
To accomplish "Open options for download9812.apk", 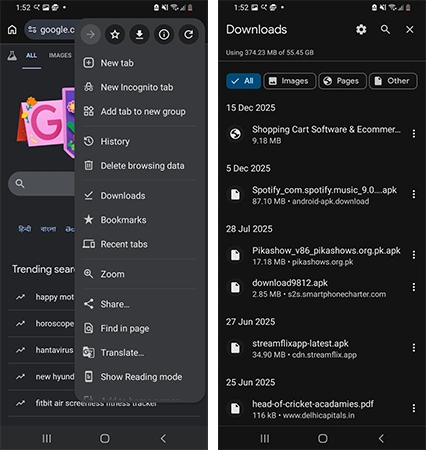I will pyautogui.click(x=414, y=287).
